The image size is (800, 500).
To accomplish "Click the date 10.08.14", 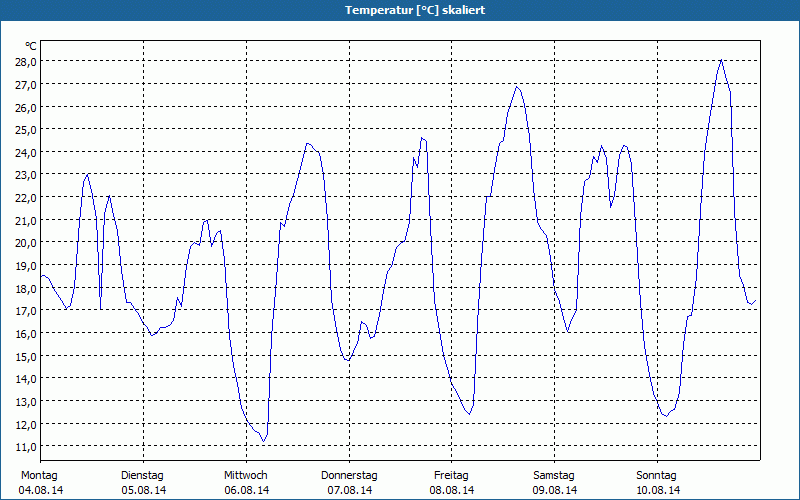I will pos(658,490).
